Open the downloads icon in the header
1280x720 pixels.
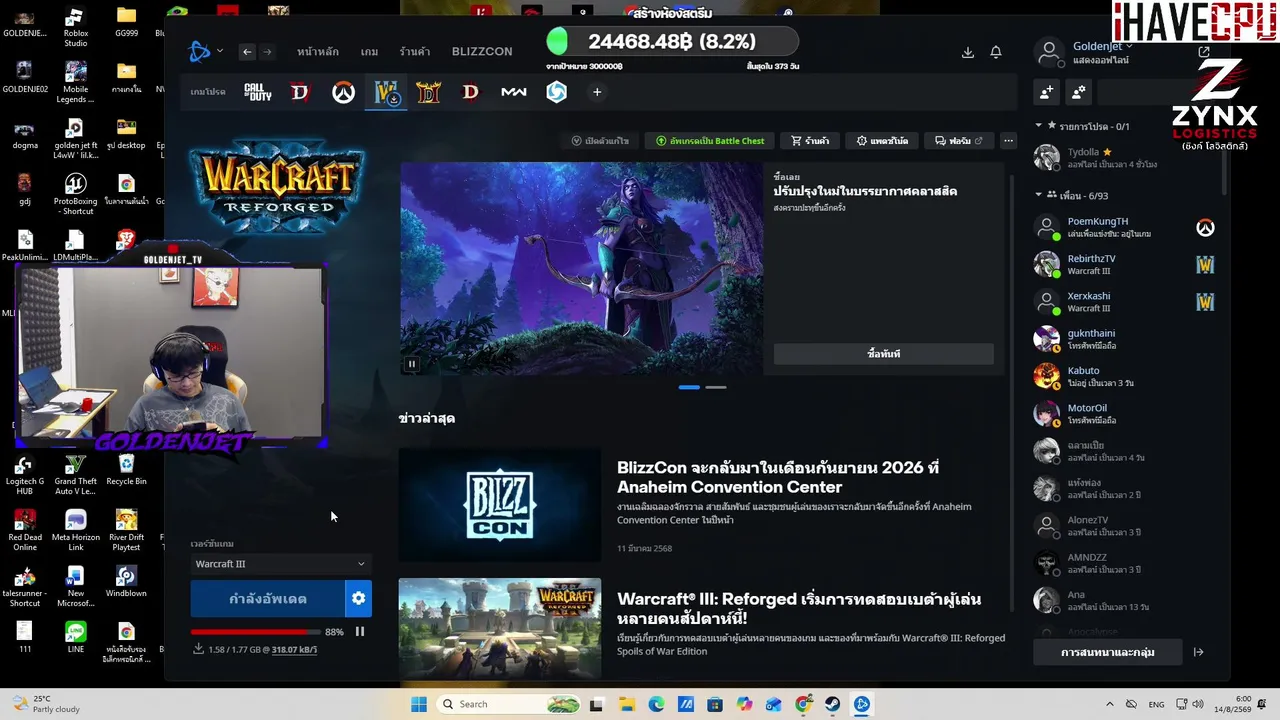coord(967,52)
